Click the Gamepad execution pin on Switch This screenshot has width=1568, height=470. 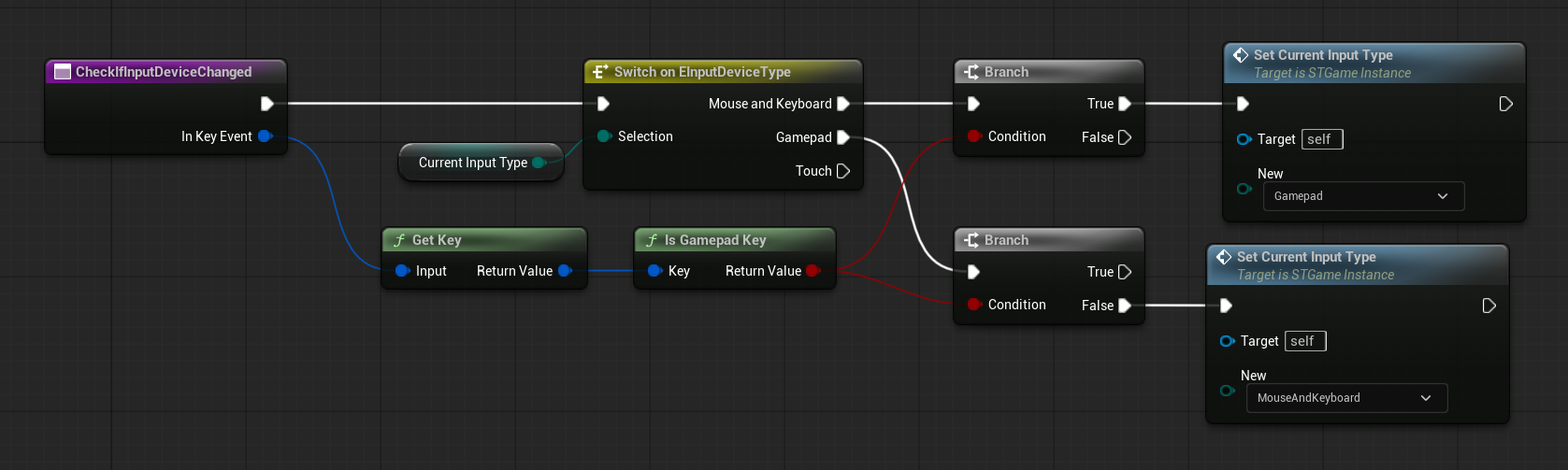[x=842, y=137]
